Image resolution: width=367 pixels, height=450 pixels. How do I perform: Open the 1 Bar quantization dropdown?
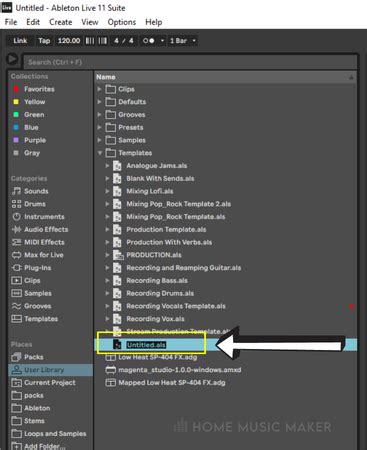[183, 41]
